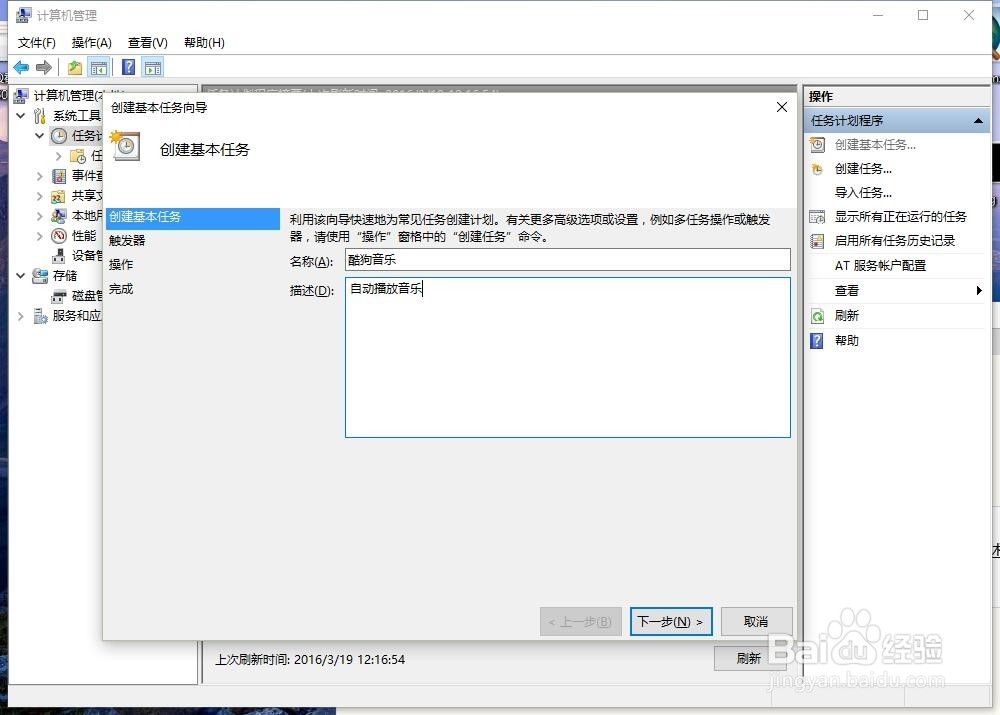Open the 文件(F) menu

click(36, 43)
